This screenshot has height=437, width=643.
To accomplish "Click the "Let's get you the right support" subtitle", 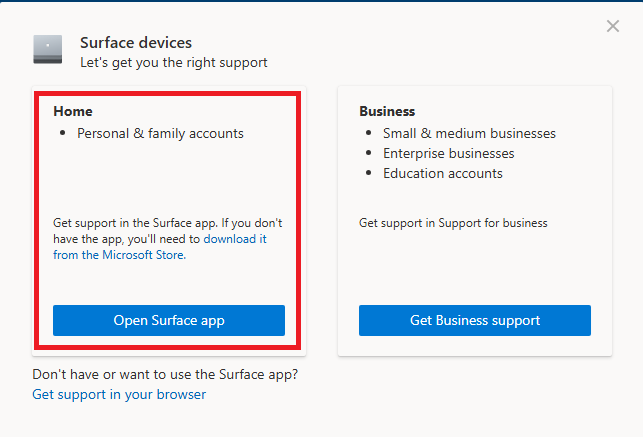I will click(174, 63).
